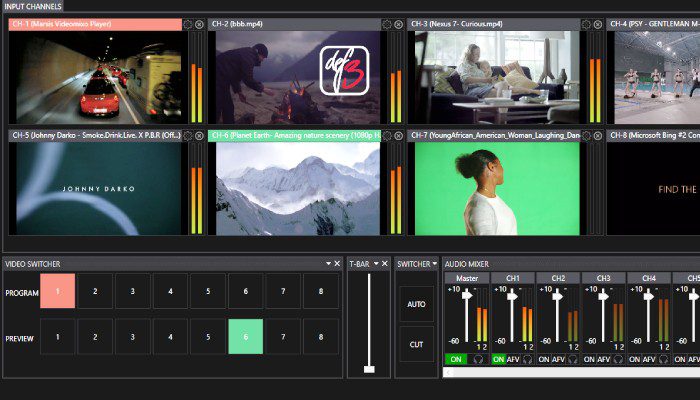700x400 pixels.
Task: Open settings gear for CH-5 Johnny Darko
Action: click(x=188, y=136)
